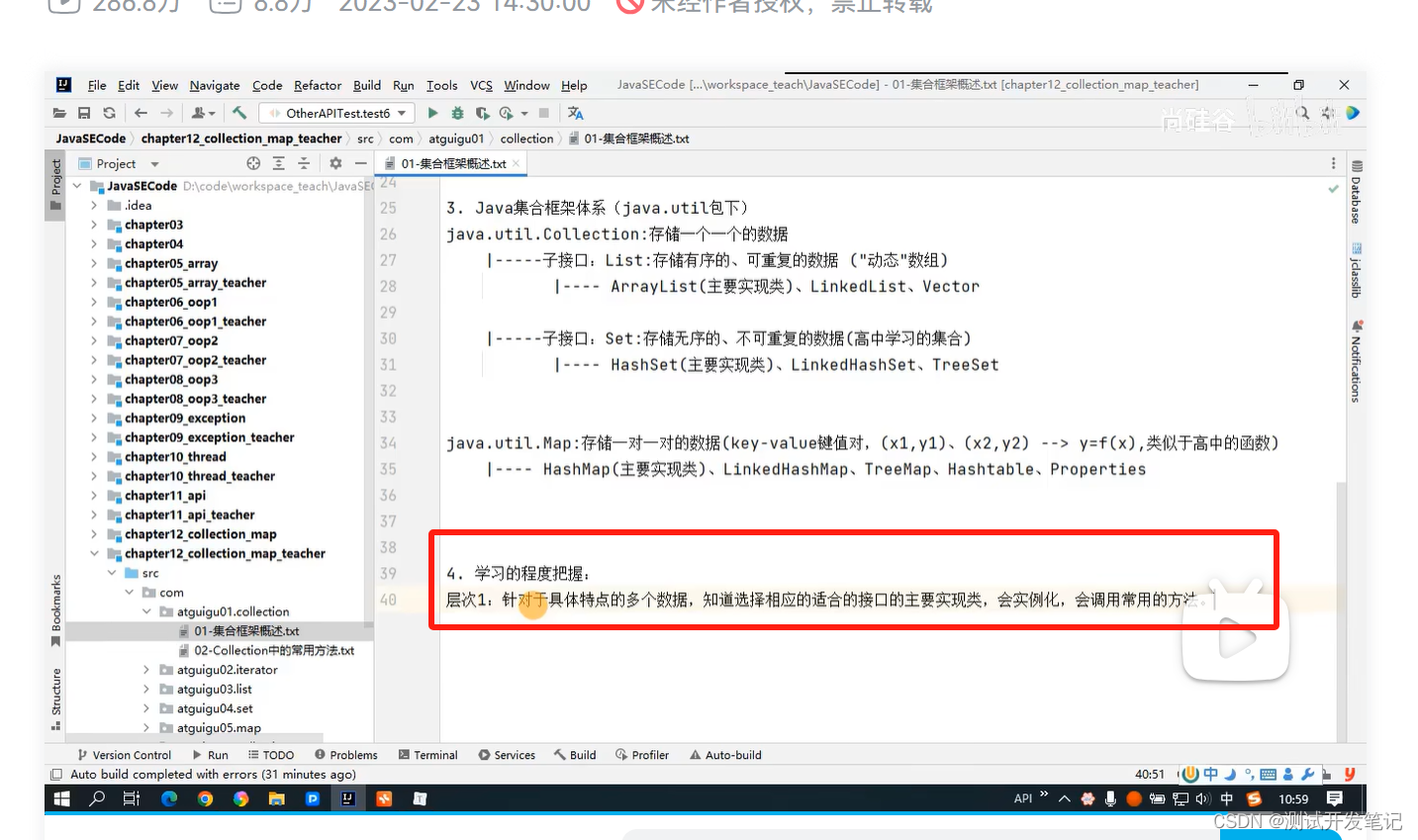1418x840 pixels.
Task: Click the taskbar clock showing 10:59
Action: tap(1293, 798)
